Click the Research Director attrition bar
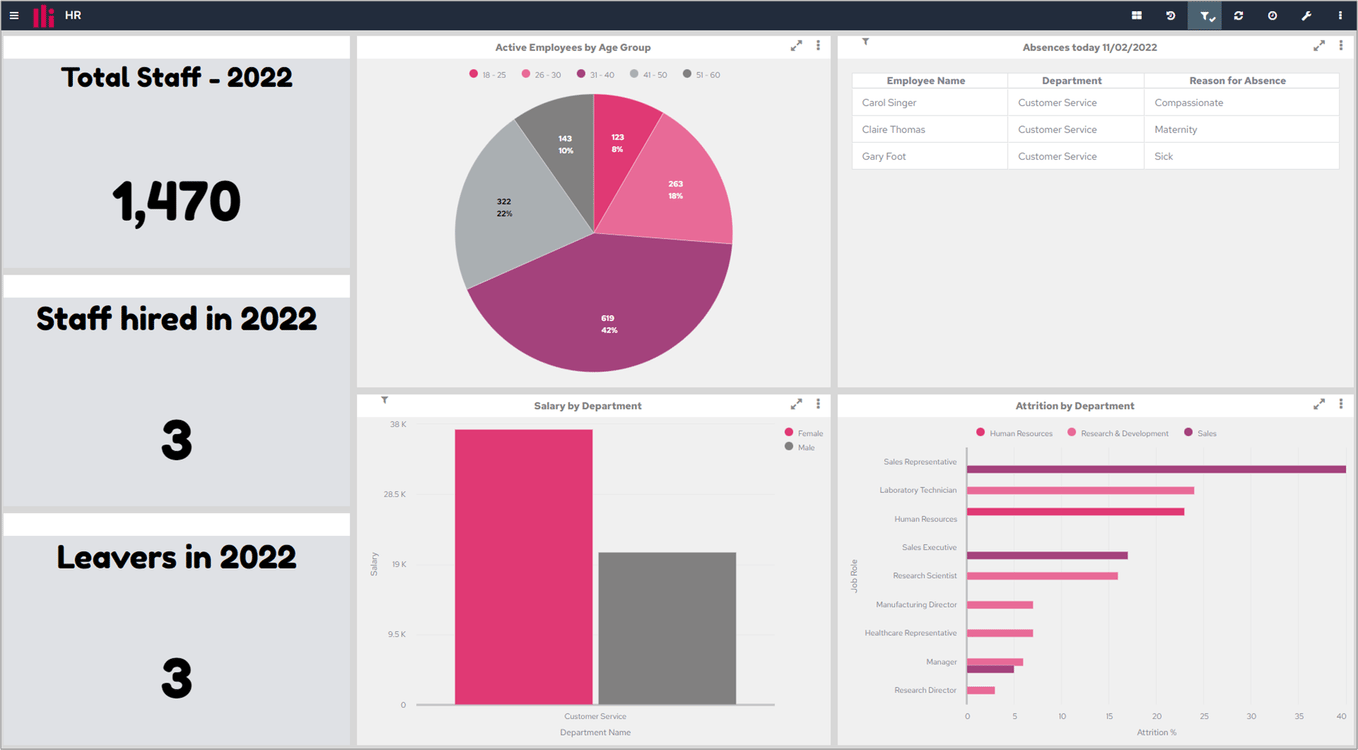Viewport: 1358px width, 750px height. (x=981, y=690)
